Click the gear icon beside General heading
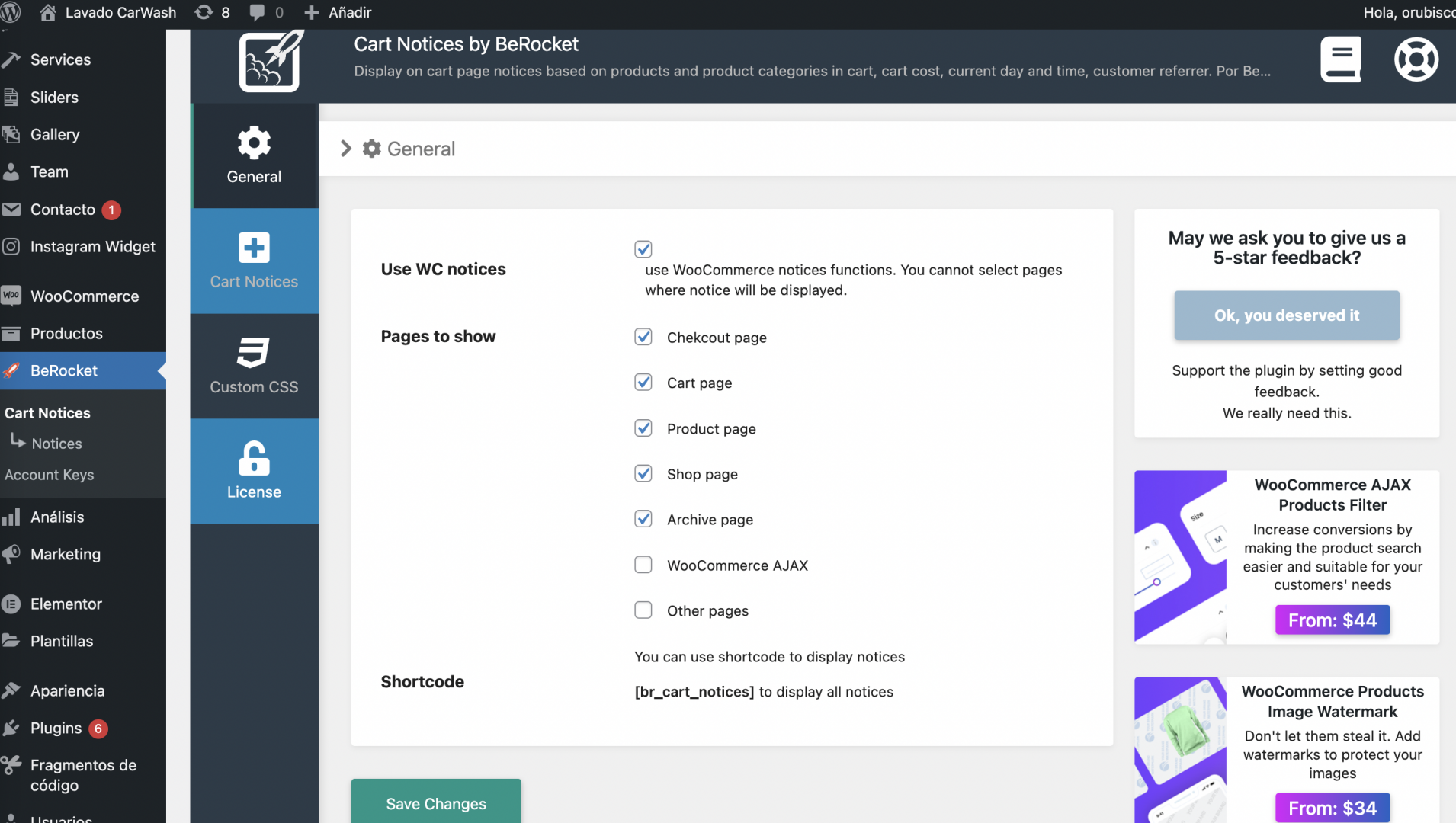The width and height of the screenshot is (1456, 823). coord(371,149)
